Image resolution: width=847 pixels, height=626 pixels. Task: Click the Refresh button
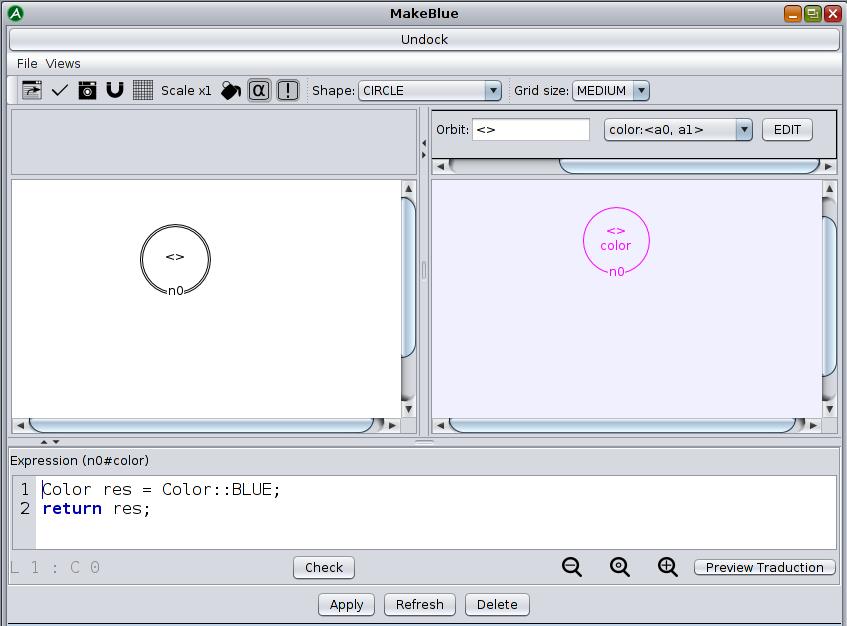coord(420,604)
